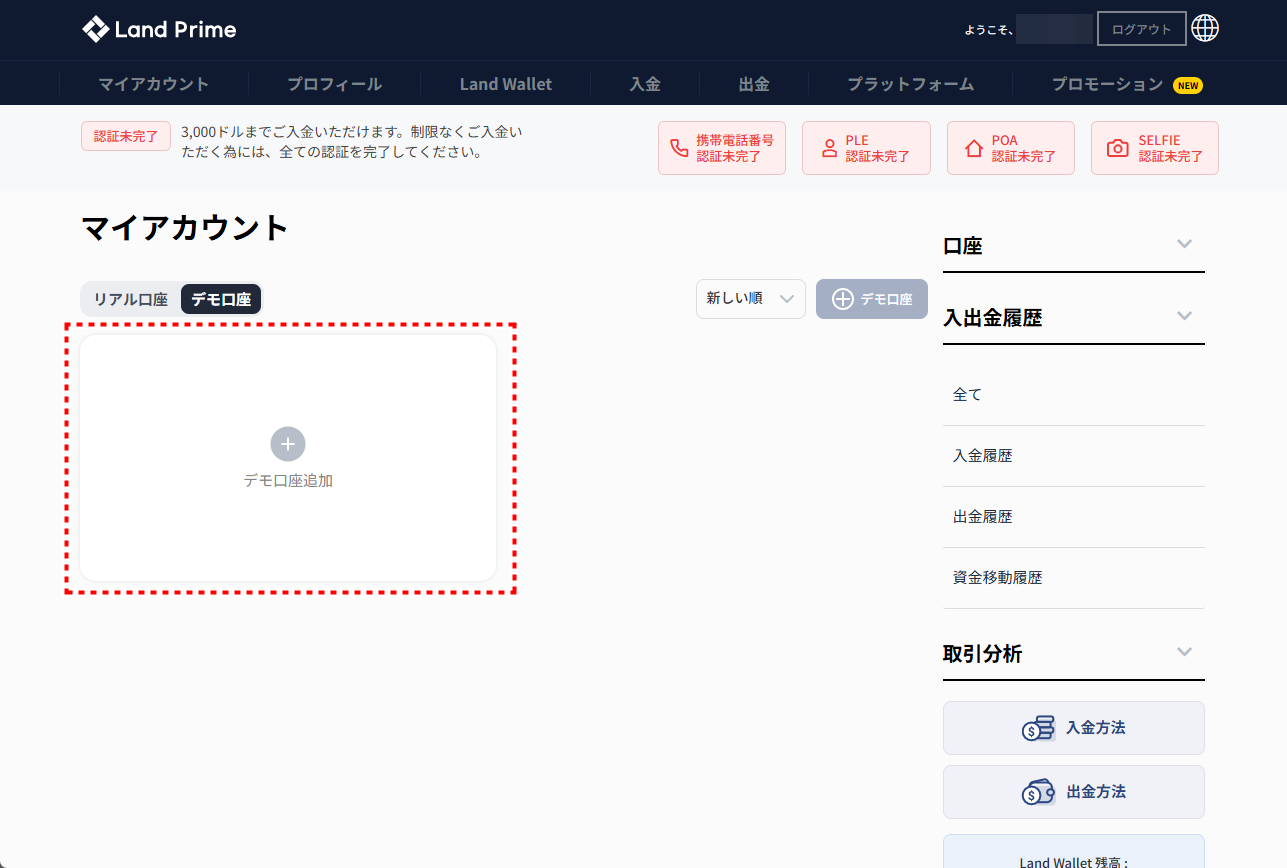Open マイアカウント in the navigation bar
Screen dimensions: 1287x868
pyautogui.click(x=154, y=84)
